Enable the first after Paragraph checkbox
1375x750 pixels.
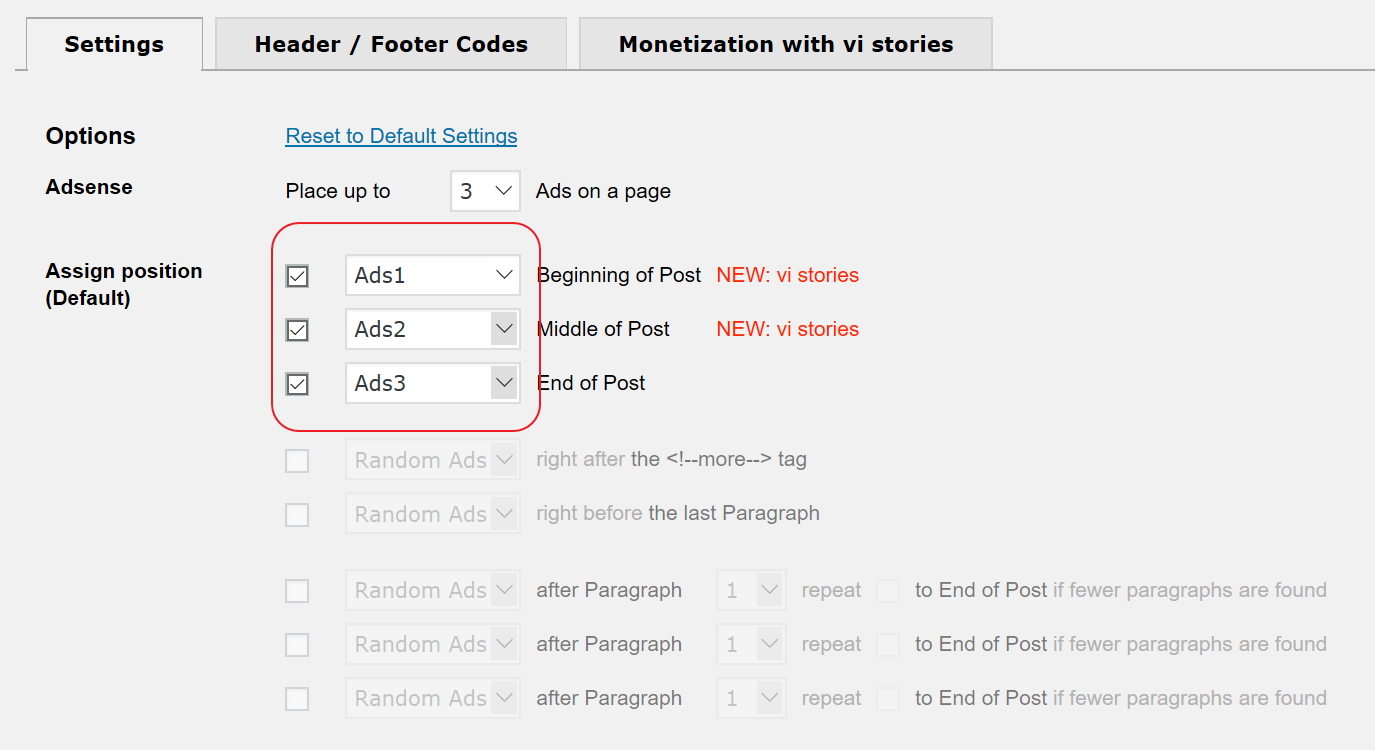297,591
